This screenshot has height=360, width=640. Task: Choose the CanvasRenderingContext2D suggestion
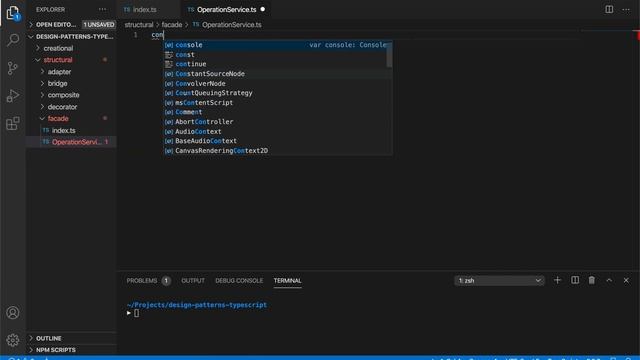pyautogui.click(x=278, y=151)
